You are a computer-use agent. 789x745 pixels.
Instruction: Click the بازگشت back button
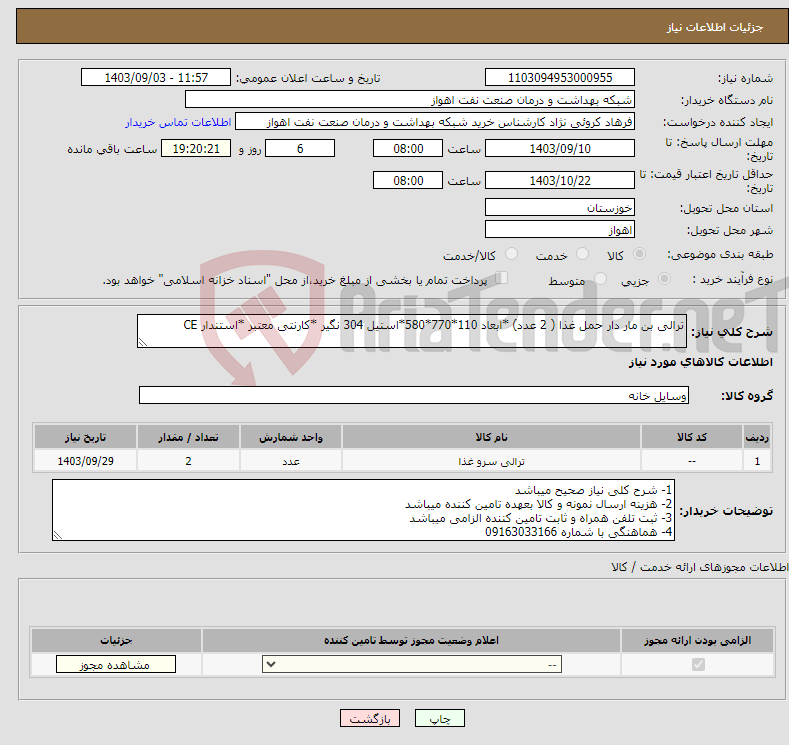[370, 719]
